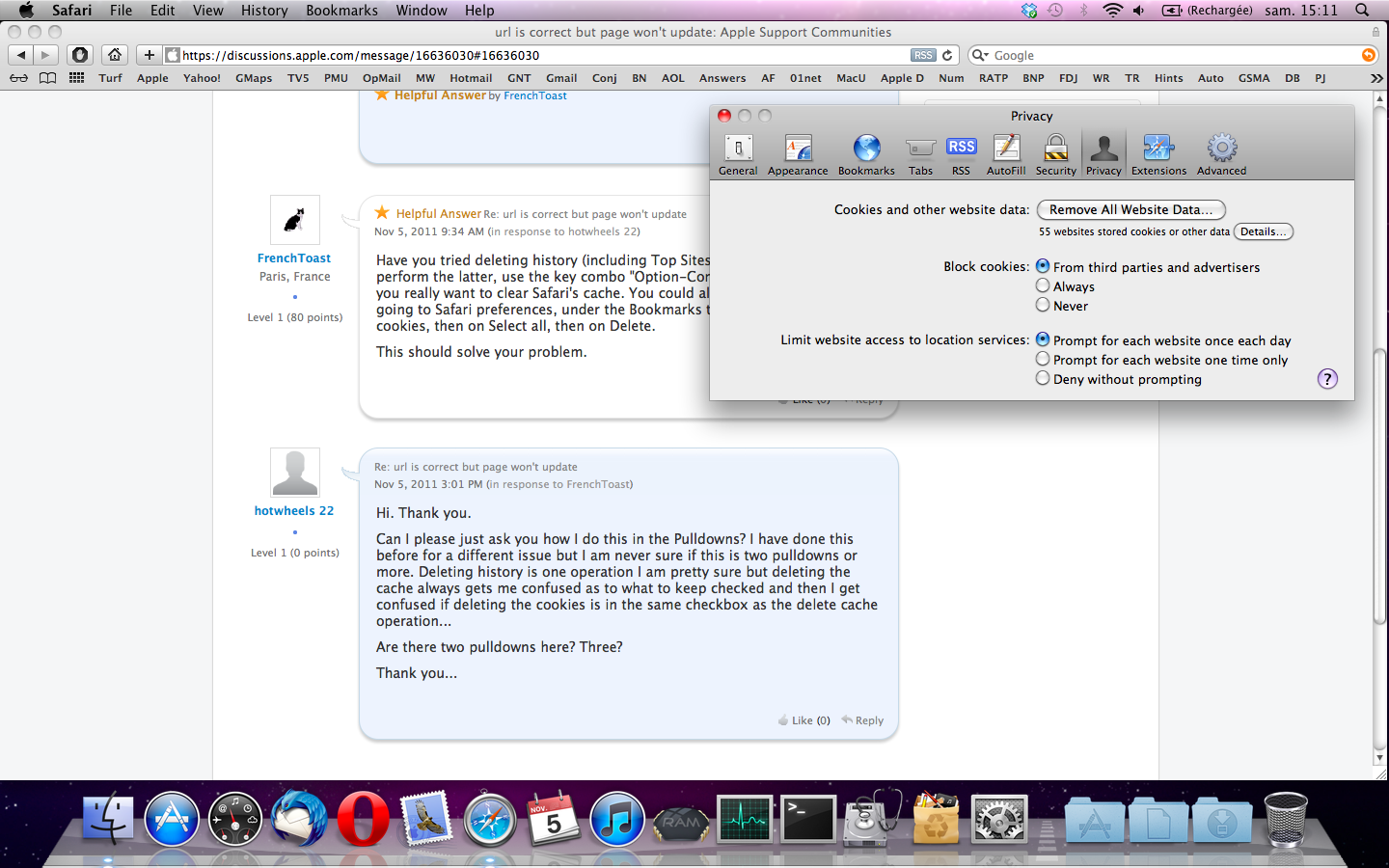
Task: Select Deny without prompting for location services
Action: pyautogui.click(x=1043, y=378)
